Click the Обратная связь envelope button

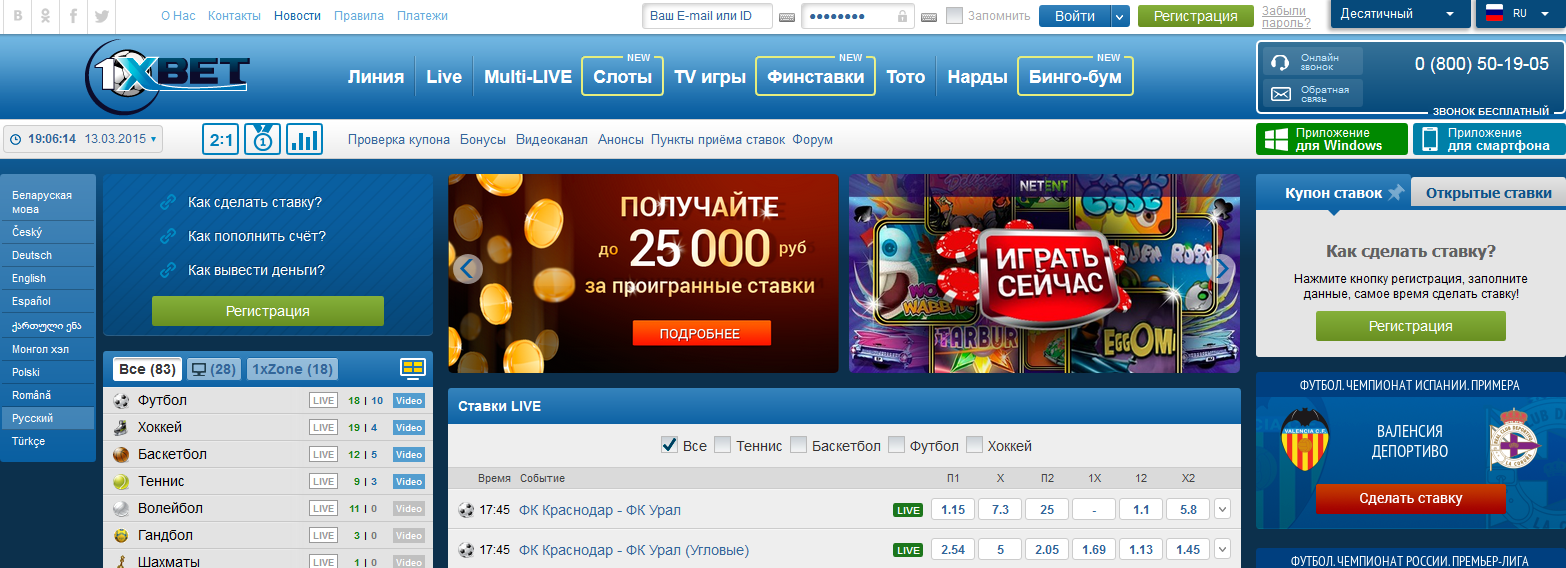[x=1311, y=95]
